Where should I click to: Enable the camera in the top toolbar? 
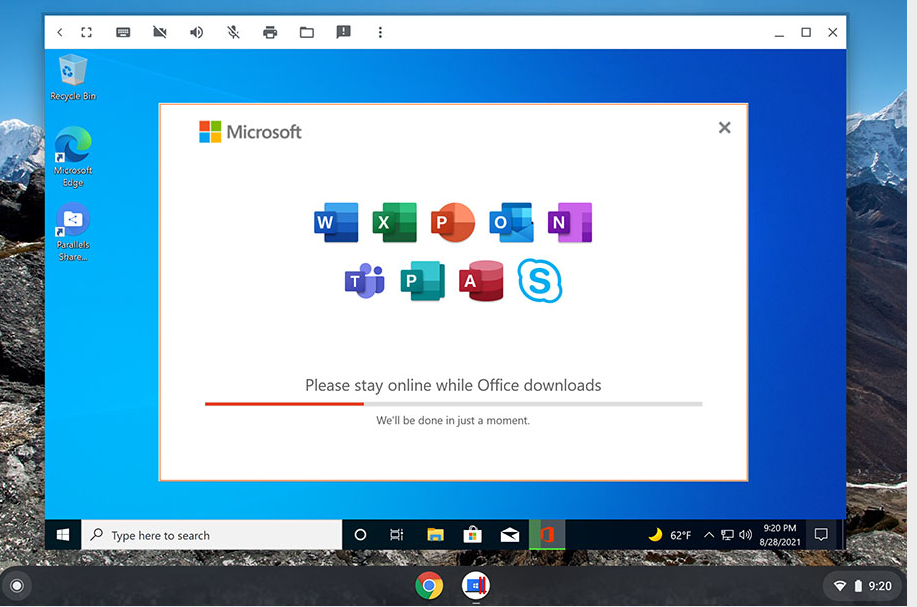point(159,32)
